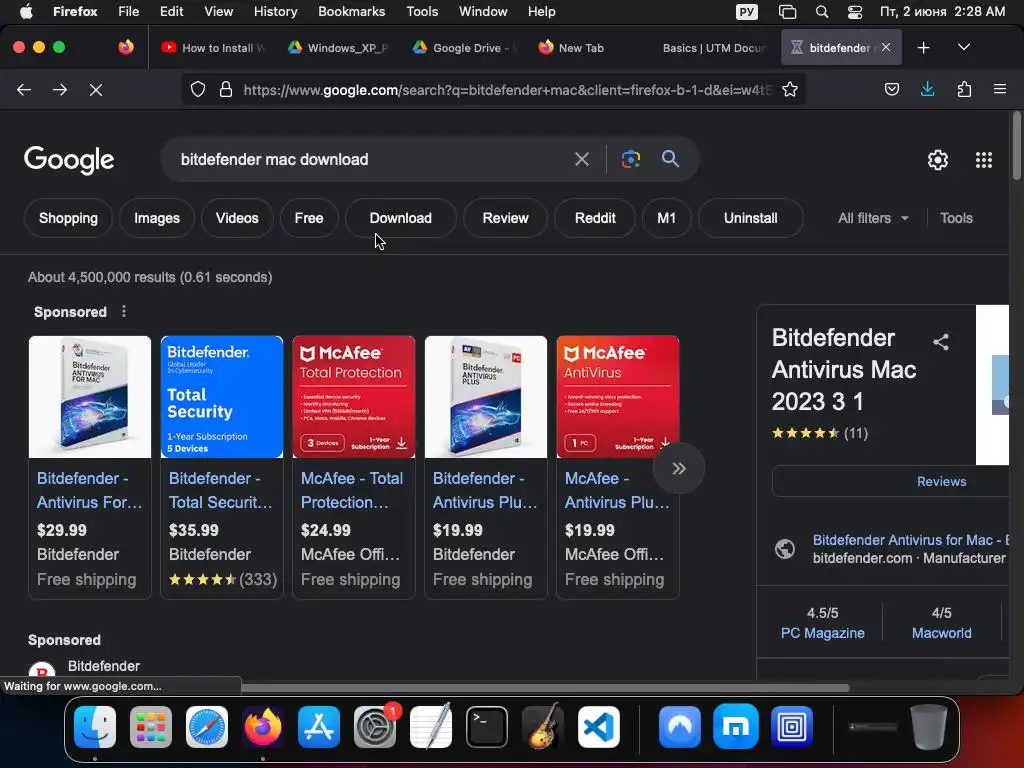Screen dimensions: 1024x768
Task: Bookmark this page with the star
Action: [790, 89]
